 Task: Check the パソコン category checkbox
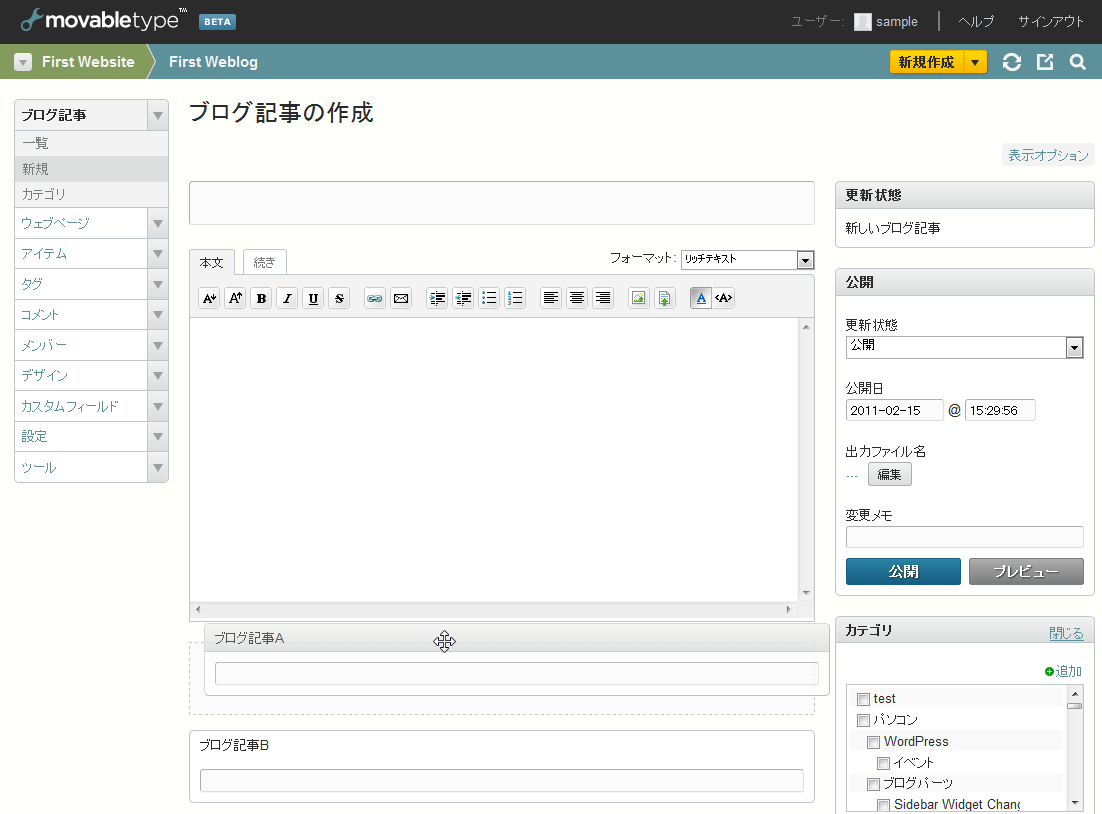[x=864, y=721]
